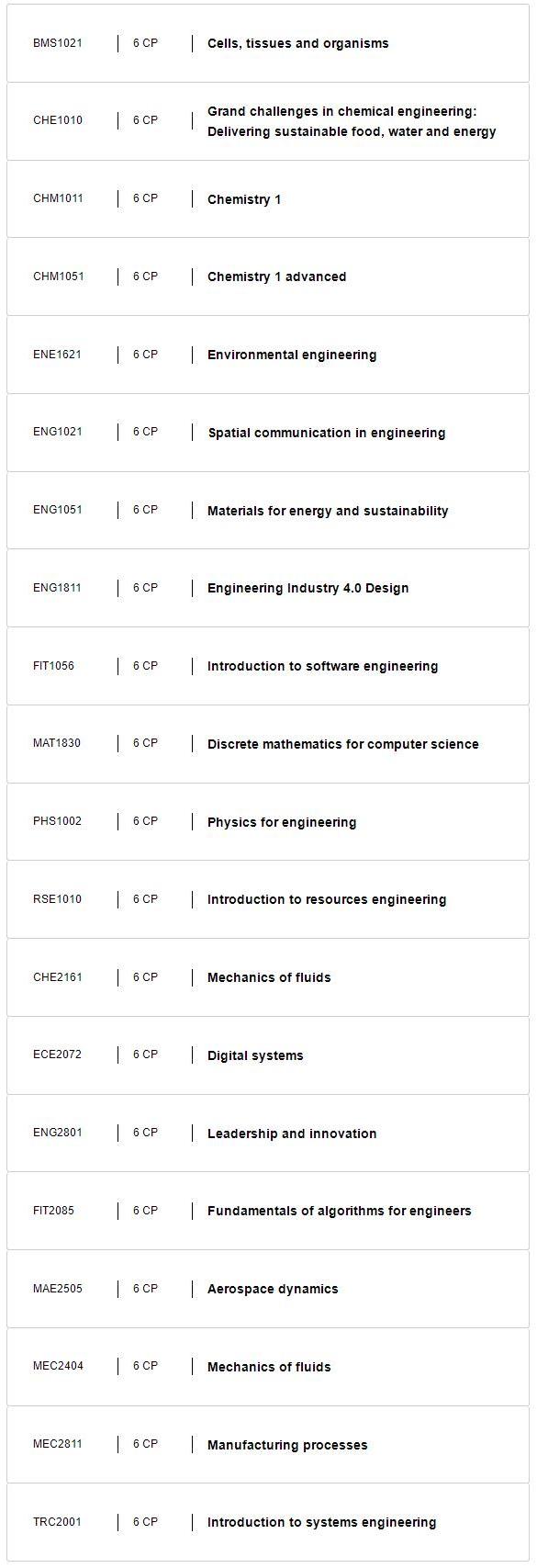Click Introduction to resources engineering
Image resolution: width=537 pixels, height=1568 pixels.
(x=268, y=899)
